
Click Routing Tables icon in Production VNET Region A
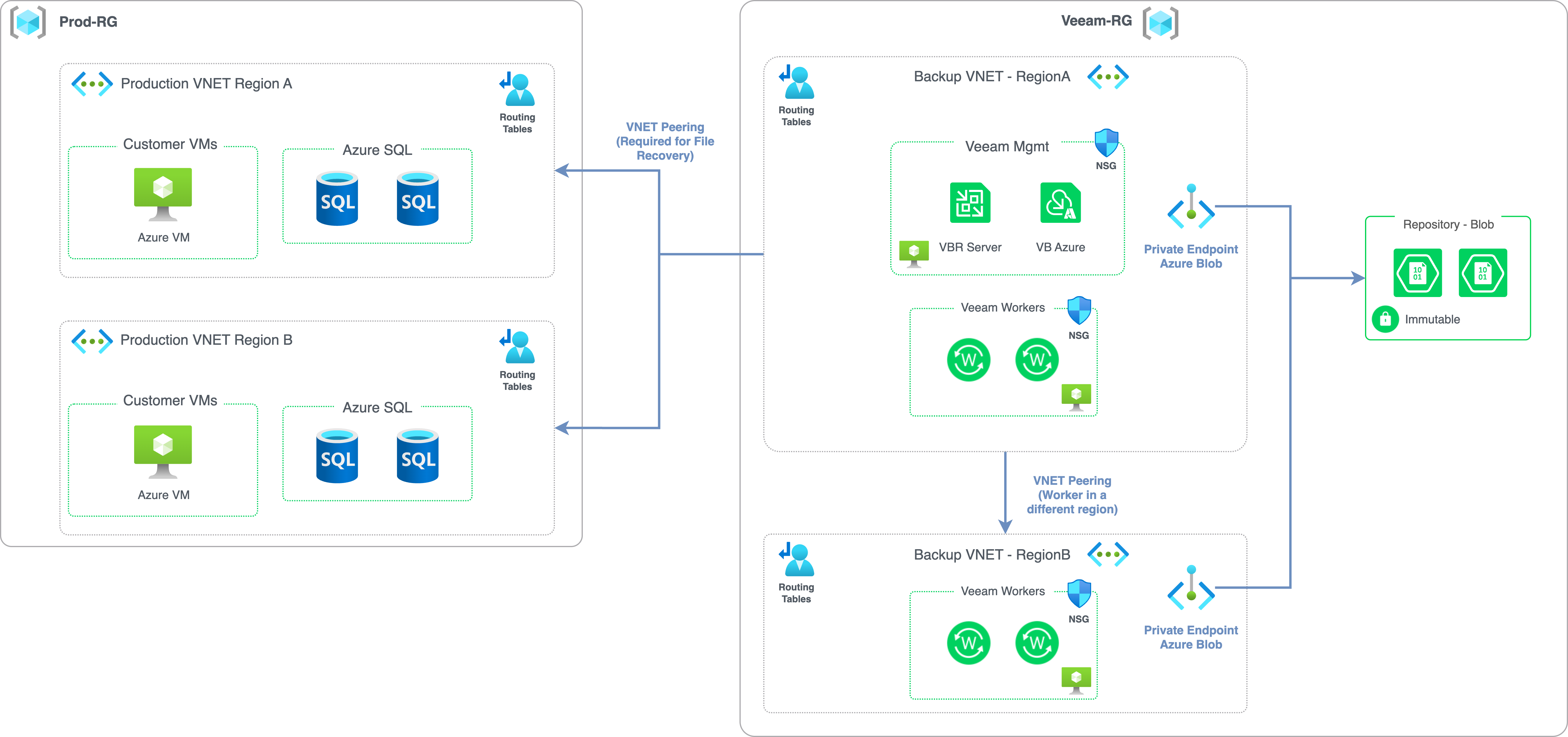(x=517, y=89)
